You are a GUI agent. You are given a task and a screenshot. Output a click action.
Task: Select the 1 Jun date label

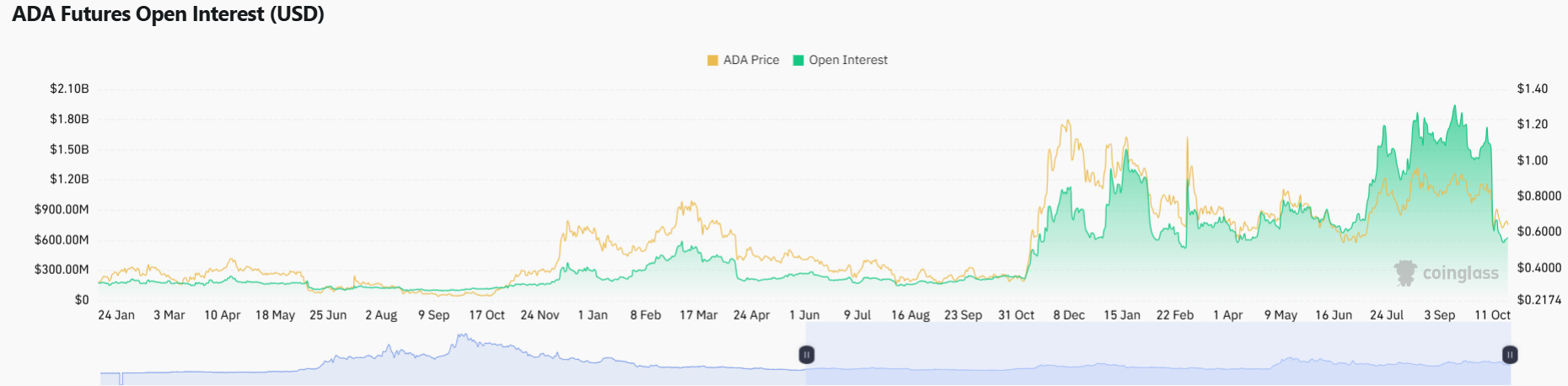pos(804,315)
